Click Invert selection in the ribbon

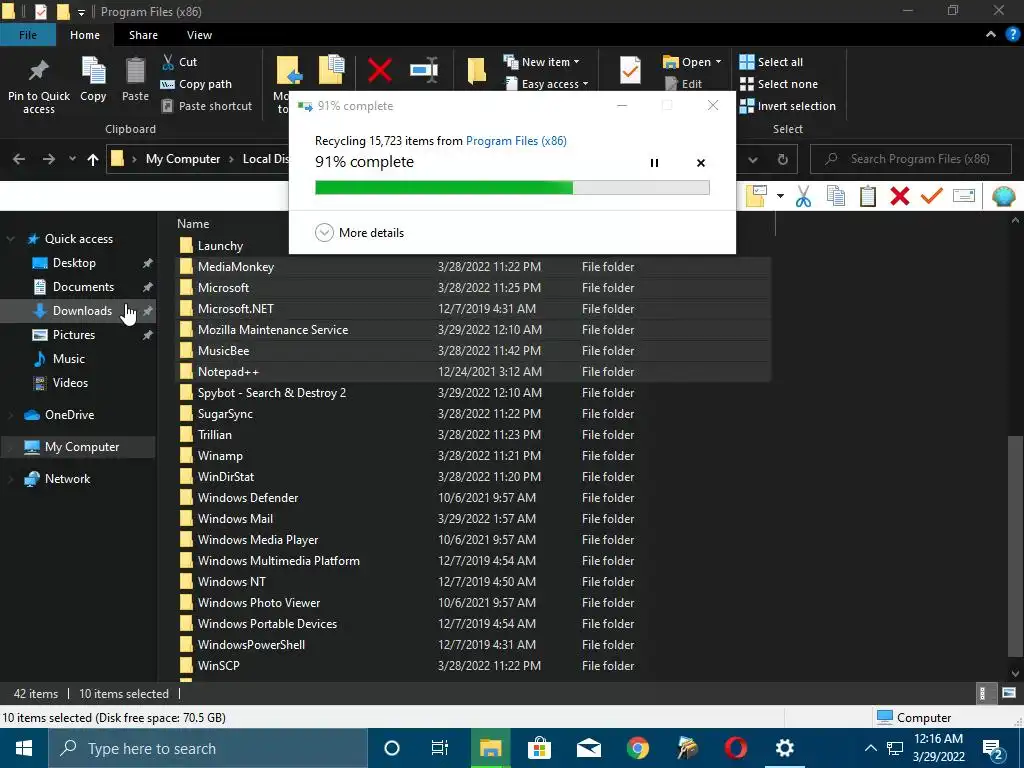coord(788,106)
